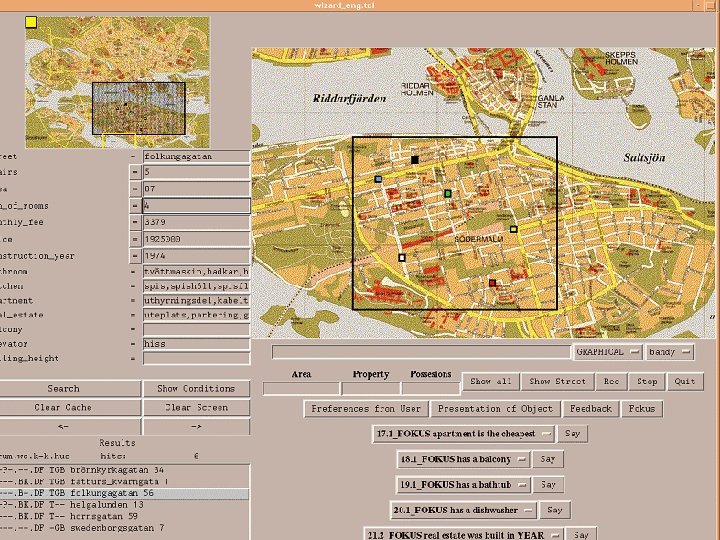
Task: Click the empty balcony field
Action: (x=197, y=329)
